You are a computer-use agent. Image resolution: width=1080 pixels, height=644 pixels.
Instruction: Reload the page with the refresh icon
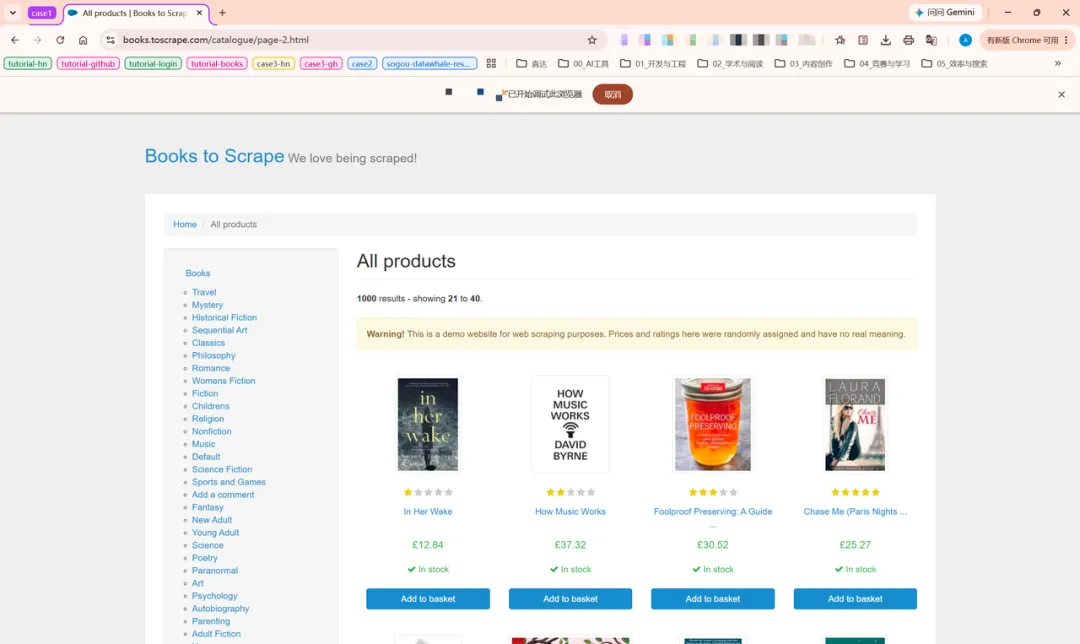[60, 40]
